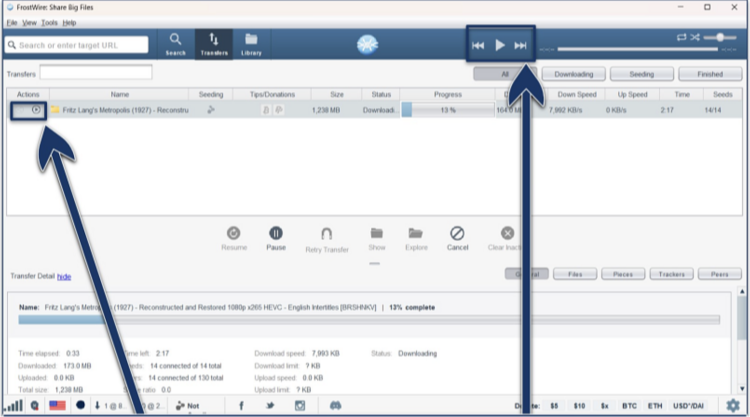Skip to previous track

pos(478,45)
